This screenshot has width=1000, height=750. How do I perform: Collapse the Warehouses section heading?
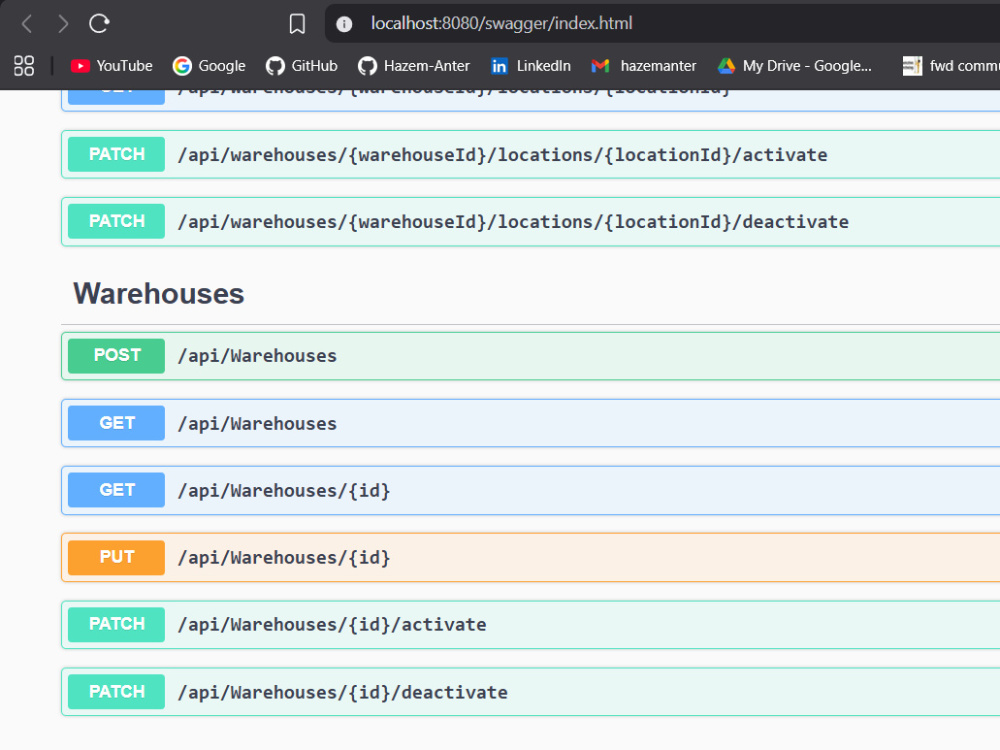click(159, 293)
